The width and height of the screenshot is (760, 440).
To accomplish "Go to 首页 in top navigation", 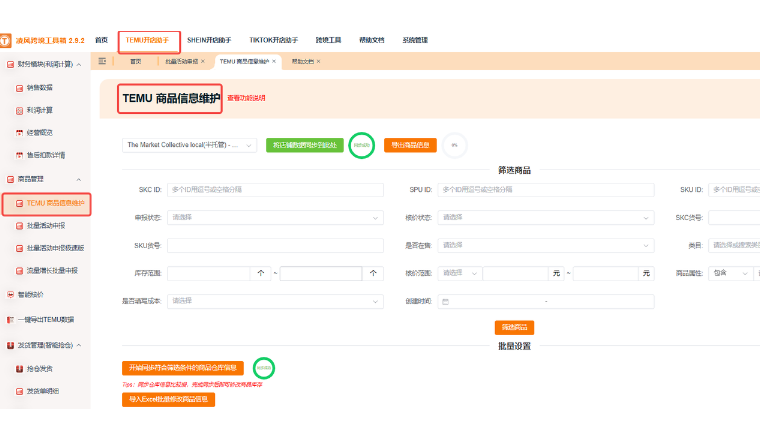I will pyautogui.click(x=101, y=40).
